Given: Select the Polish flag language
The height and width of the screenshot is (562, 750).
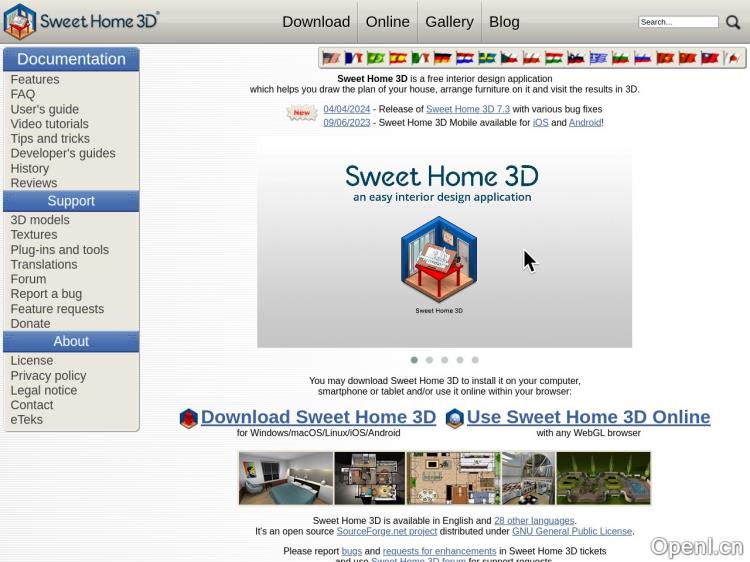Looking at the screenshot, I should pyautogui.click(x=531, y=58).
